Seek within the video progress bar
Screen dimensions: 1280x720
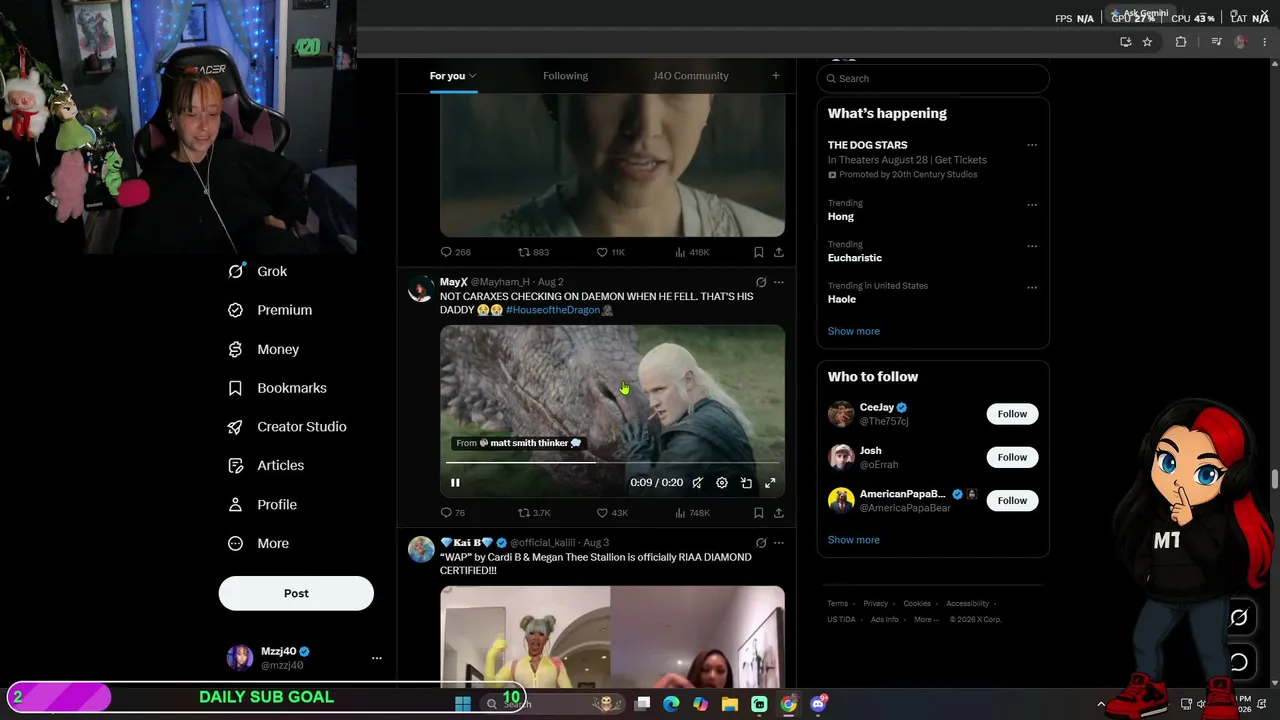click(612, 463)
